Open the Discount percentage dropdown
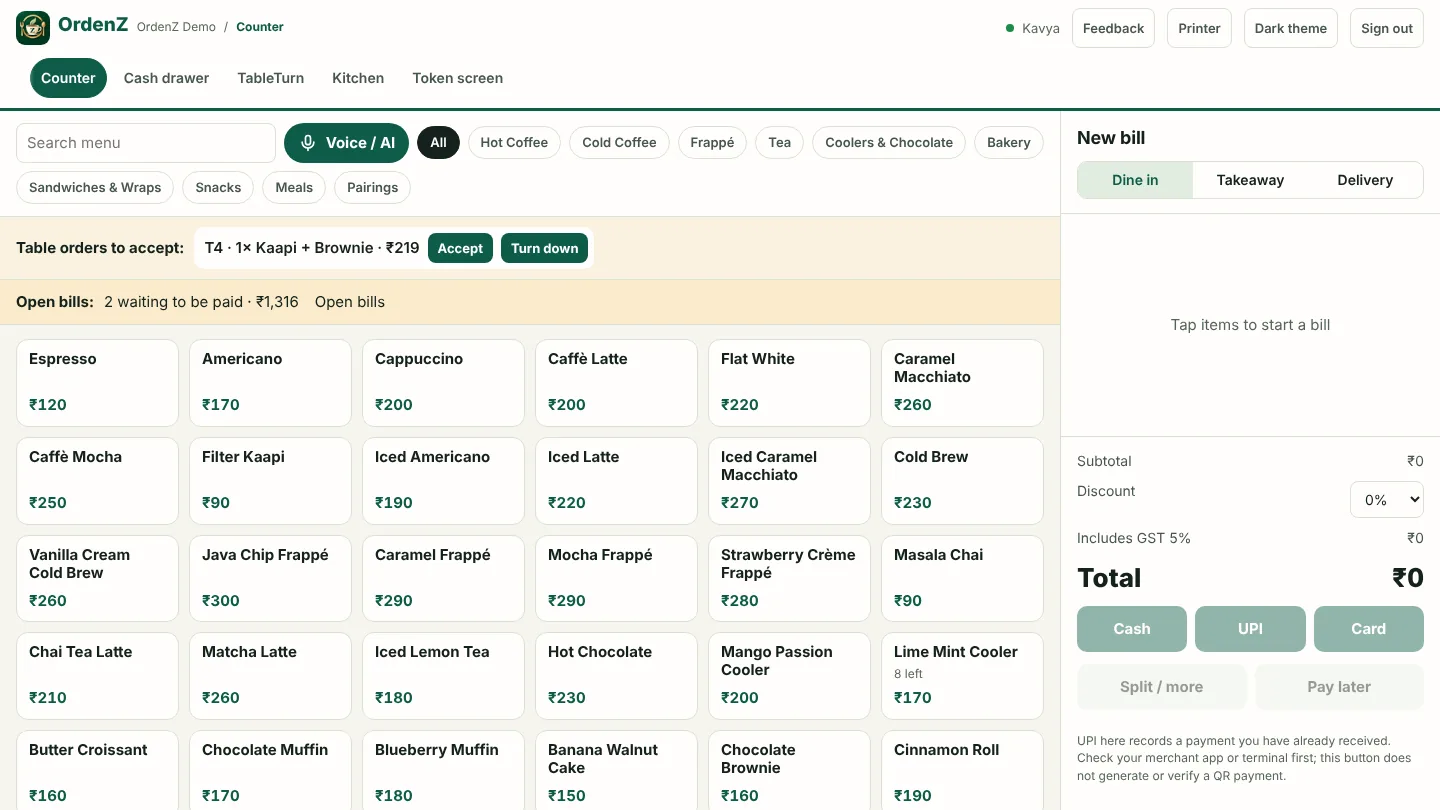Screen dimensions: 1440x810 (1387, 499)
